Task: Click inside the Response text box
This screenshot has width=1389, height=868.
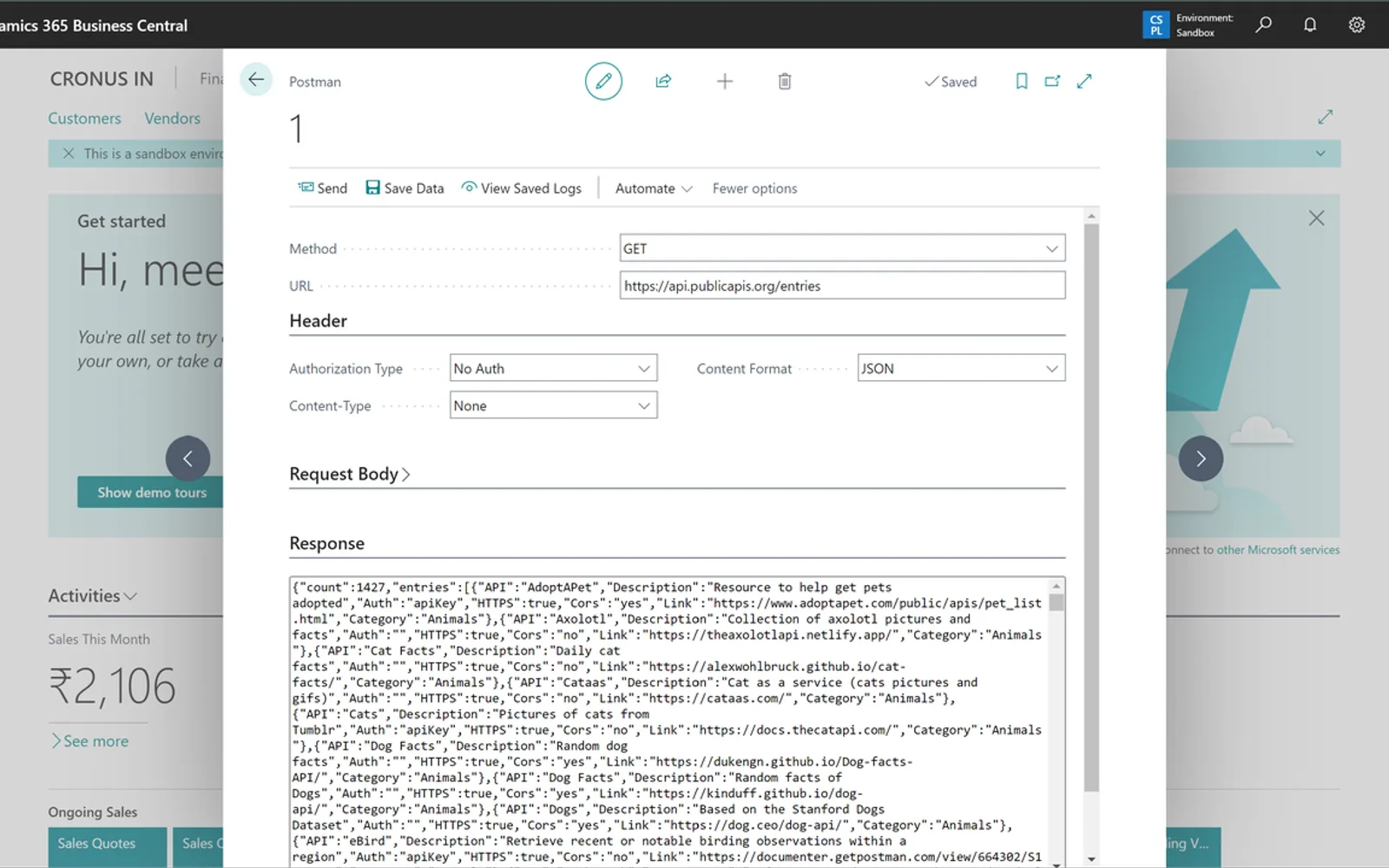Action: click(668, 720)
